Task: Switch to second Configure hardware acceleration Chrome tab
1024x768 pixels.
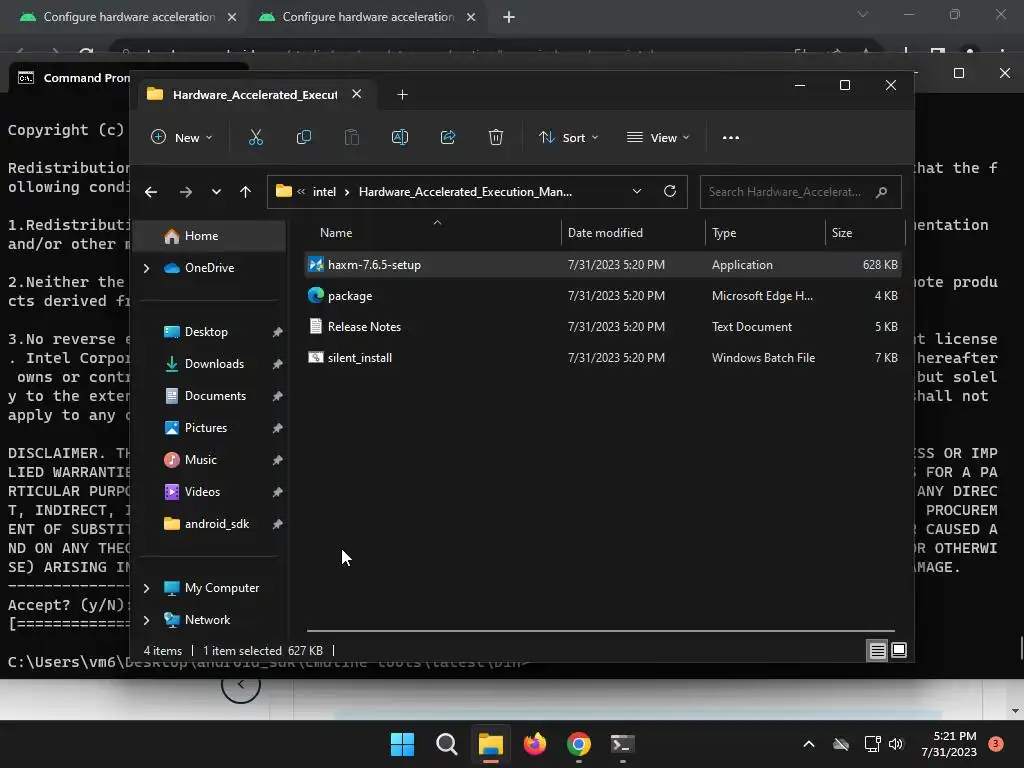Action: tap(366, 17)
